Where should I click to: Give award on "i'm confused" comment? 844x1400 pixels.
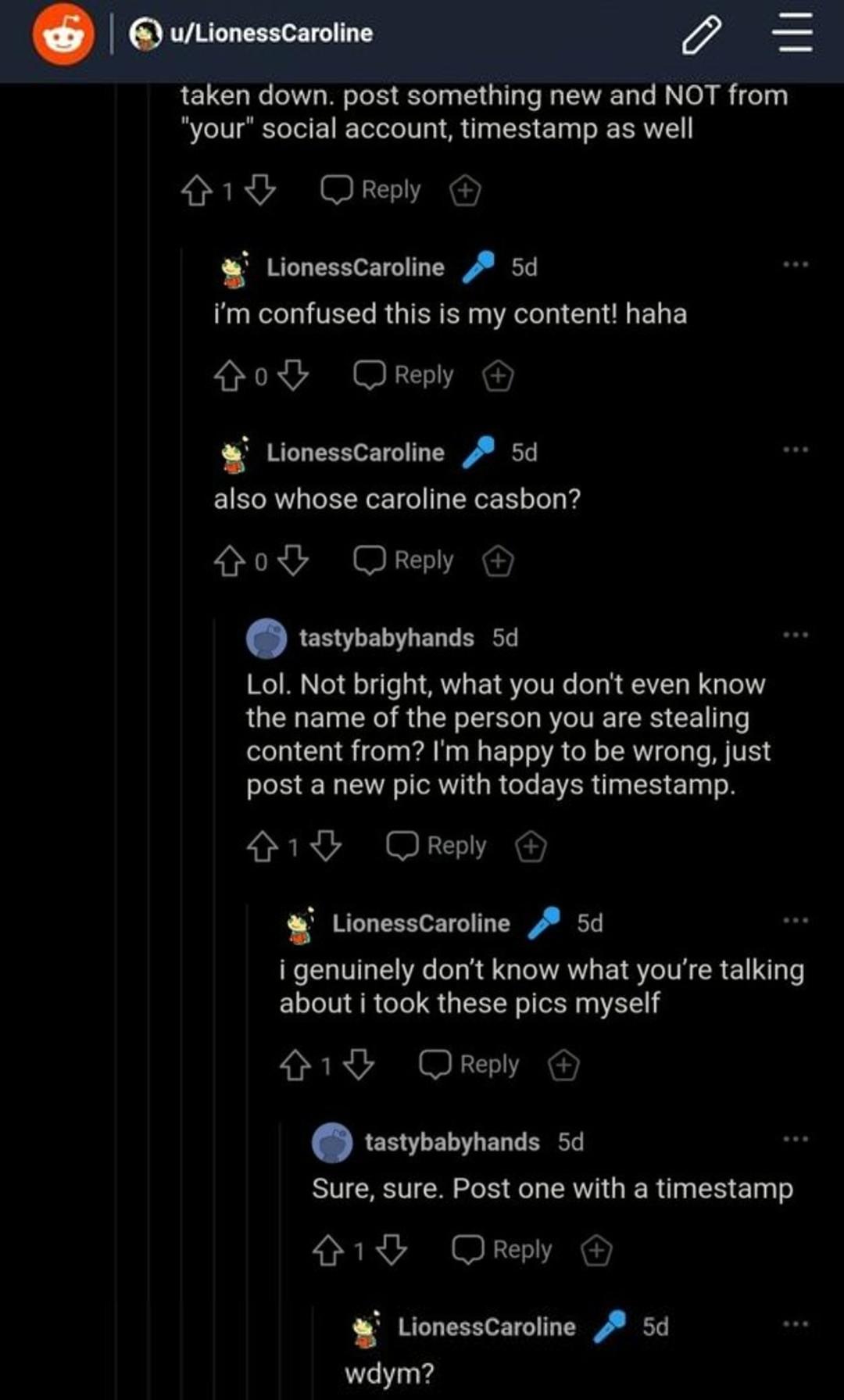tap(498, 376)
